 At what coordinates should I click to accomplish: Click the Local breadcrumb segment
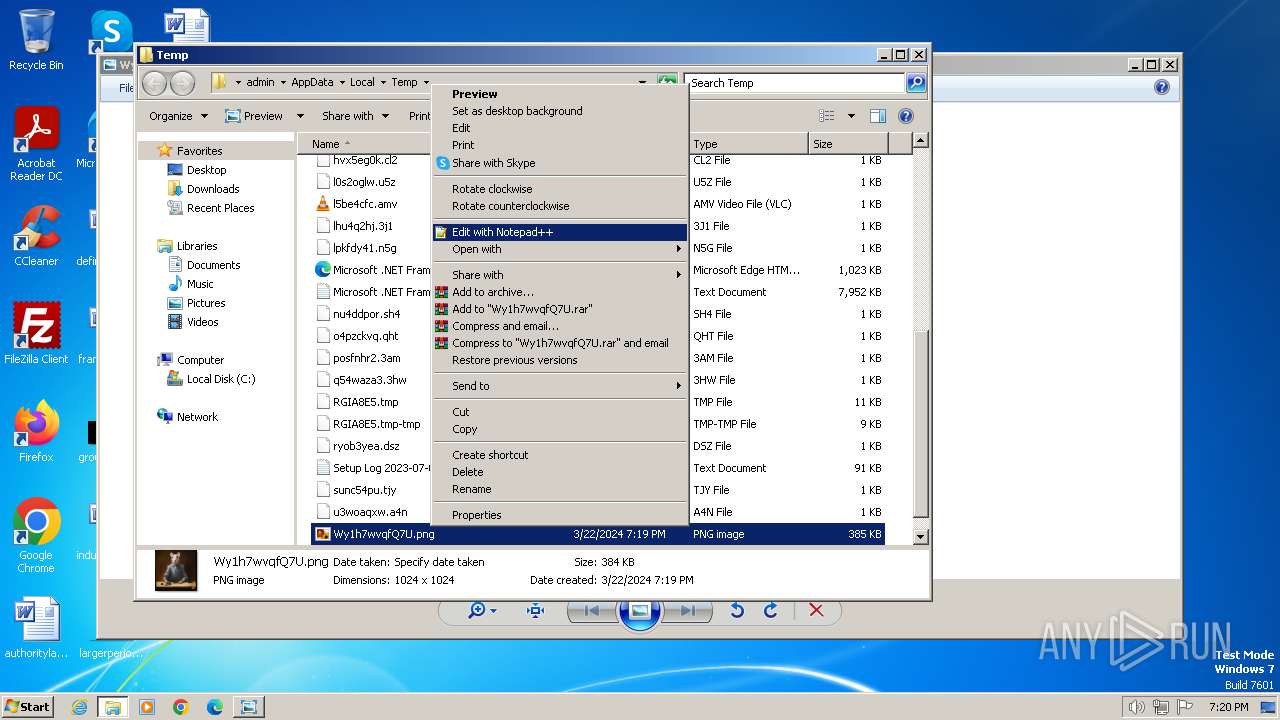tap(362, 82)
